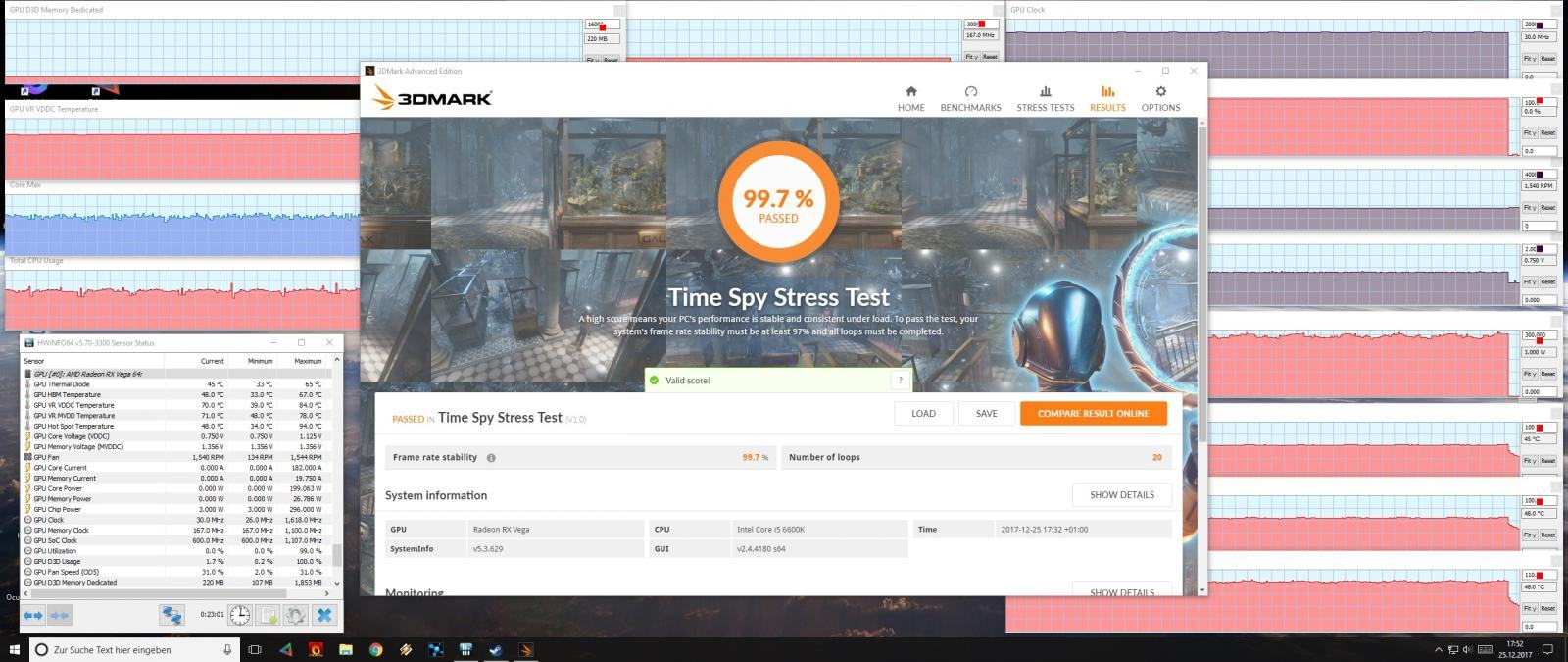The height and width of the screenshot is (662, 1568).
Task: Click Fit y on 1,540 RPM fan graph
Action: click(1529, 208)
